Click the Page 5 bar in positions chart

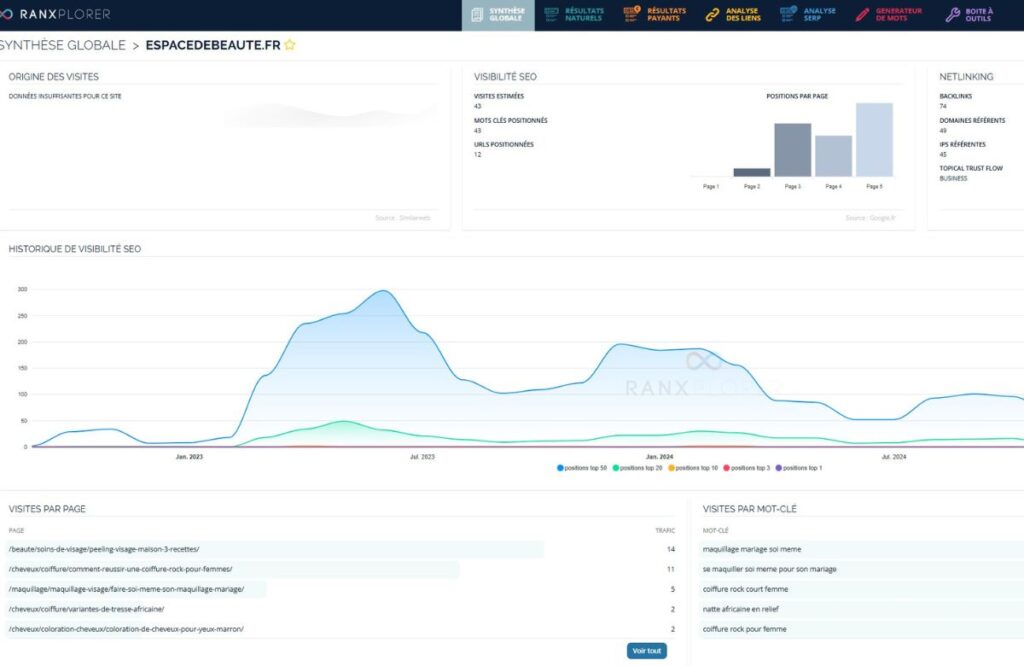tap(874, 140)
